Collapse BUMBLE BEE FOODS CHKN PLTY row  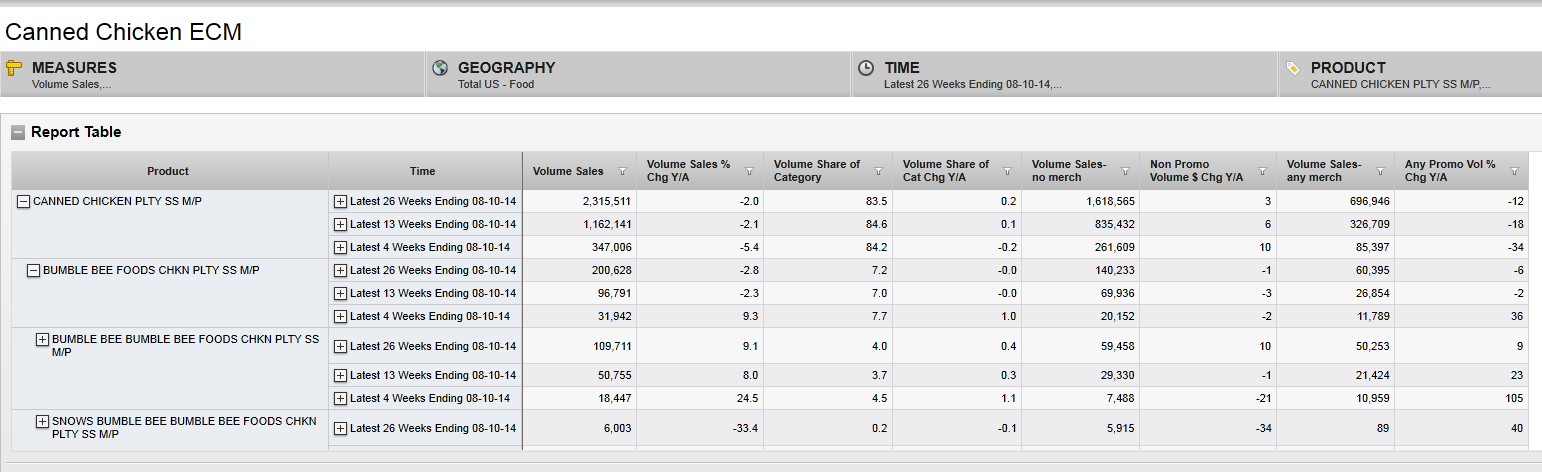[33, 270]
